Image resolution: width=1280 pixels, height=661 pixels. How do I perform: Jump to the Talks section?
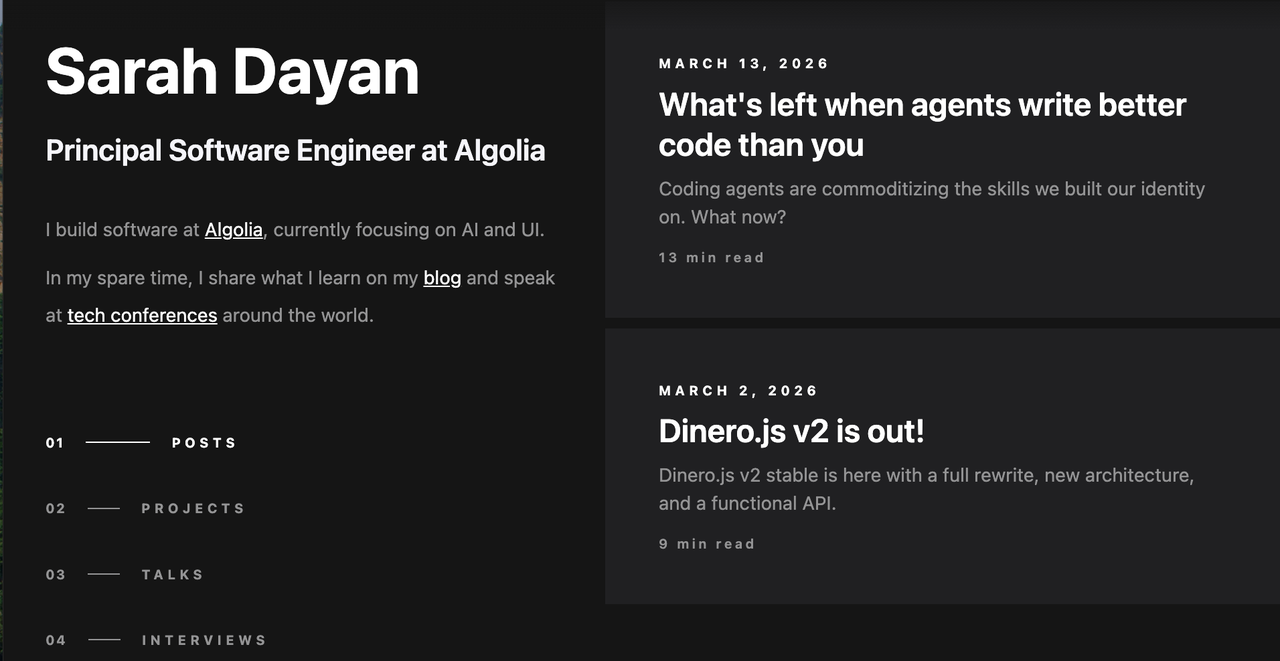tap(173, 575)
